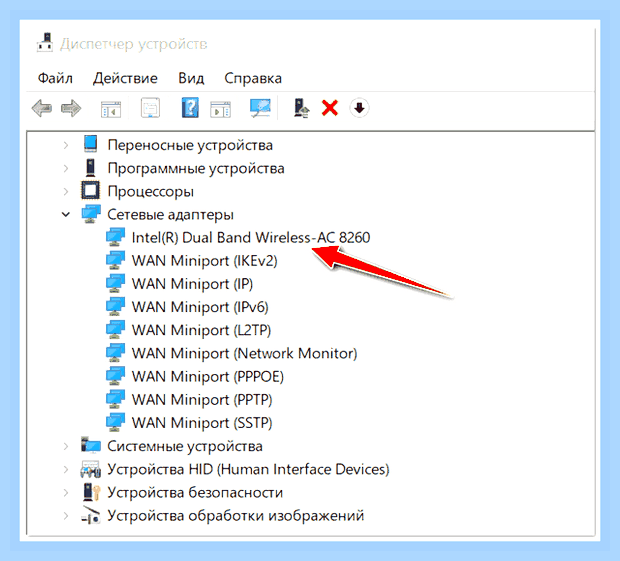Select Устройства обработки изображений label
The width and height of the screenshot is (620, 561).
pos(235,516)
